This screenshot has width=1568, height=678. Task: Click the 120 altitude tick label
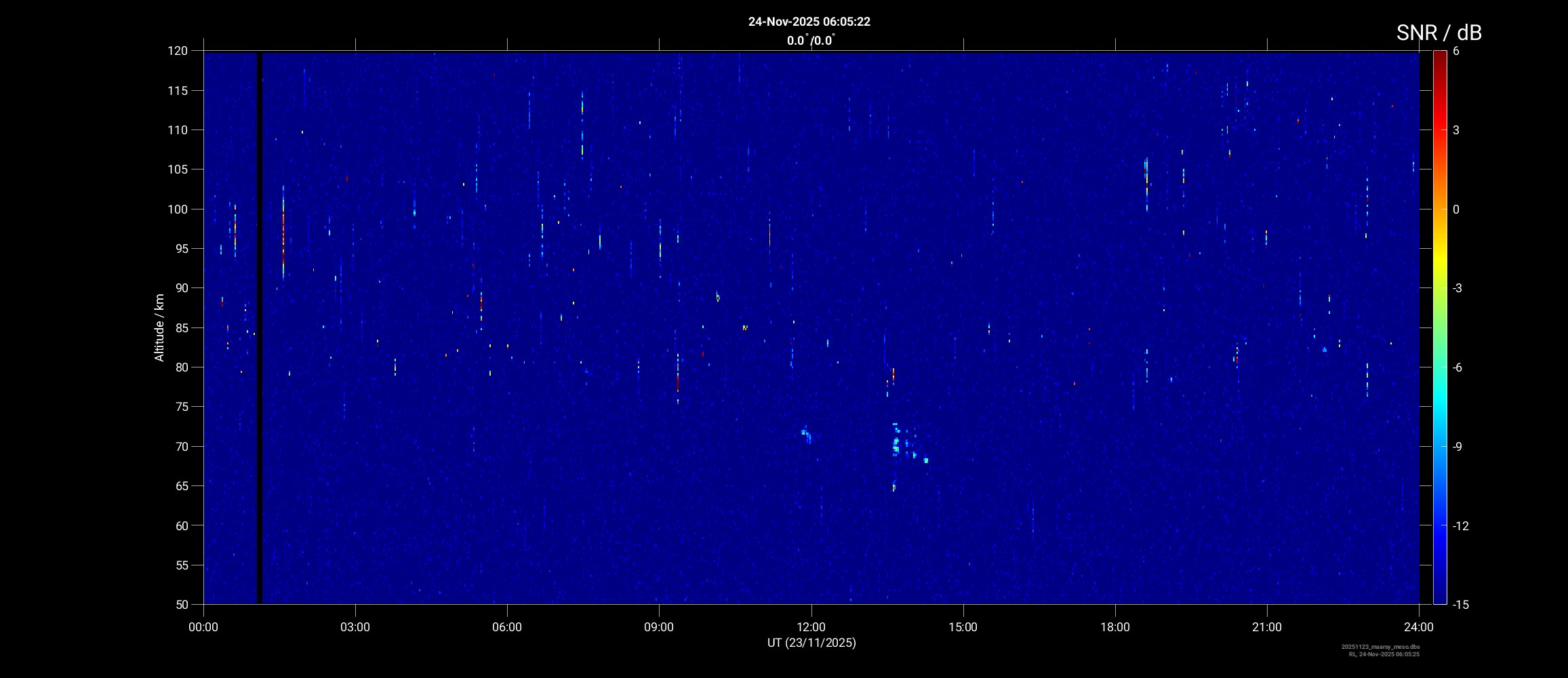point(178,51)
